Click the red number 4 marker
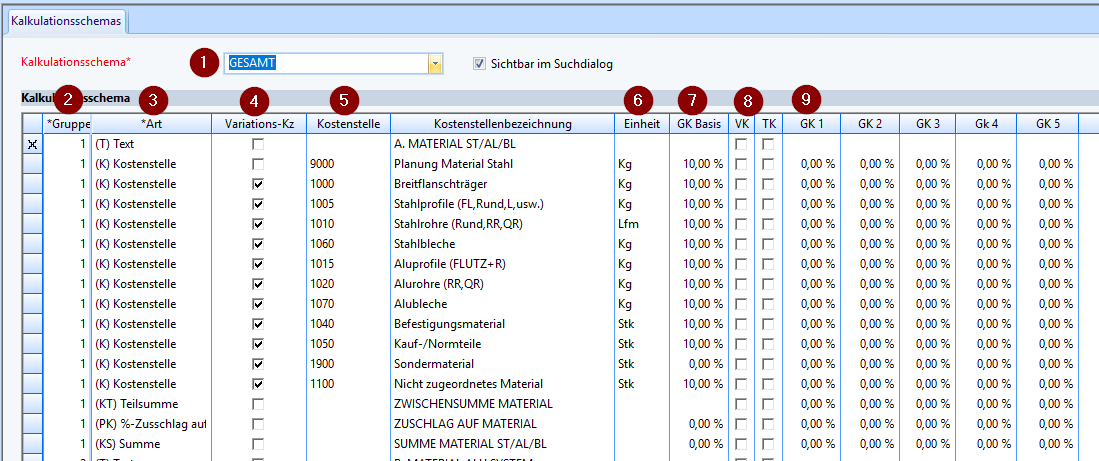The width and height of the screenshot is (1099, 461). click(255, 100)
